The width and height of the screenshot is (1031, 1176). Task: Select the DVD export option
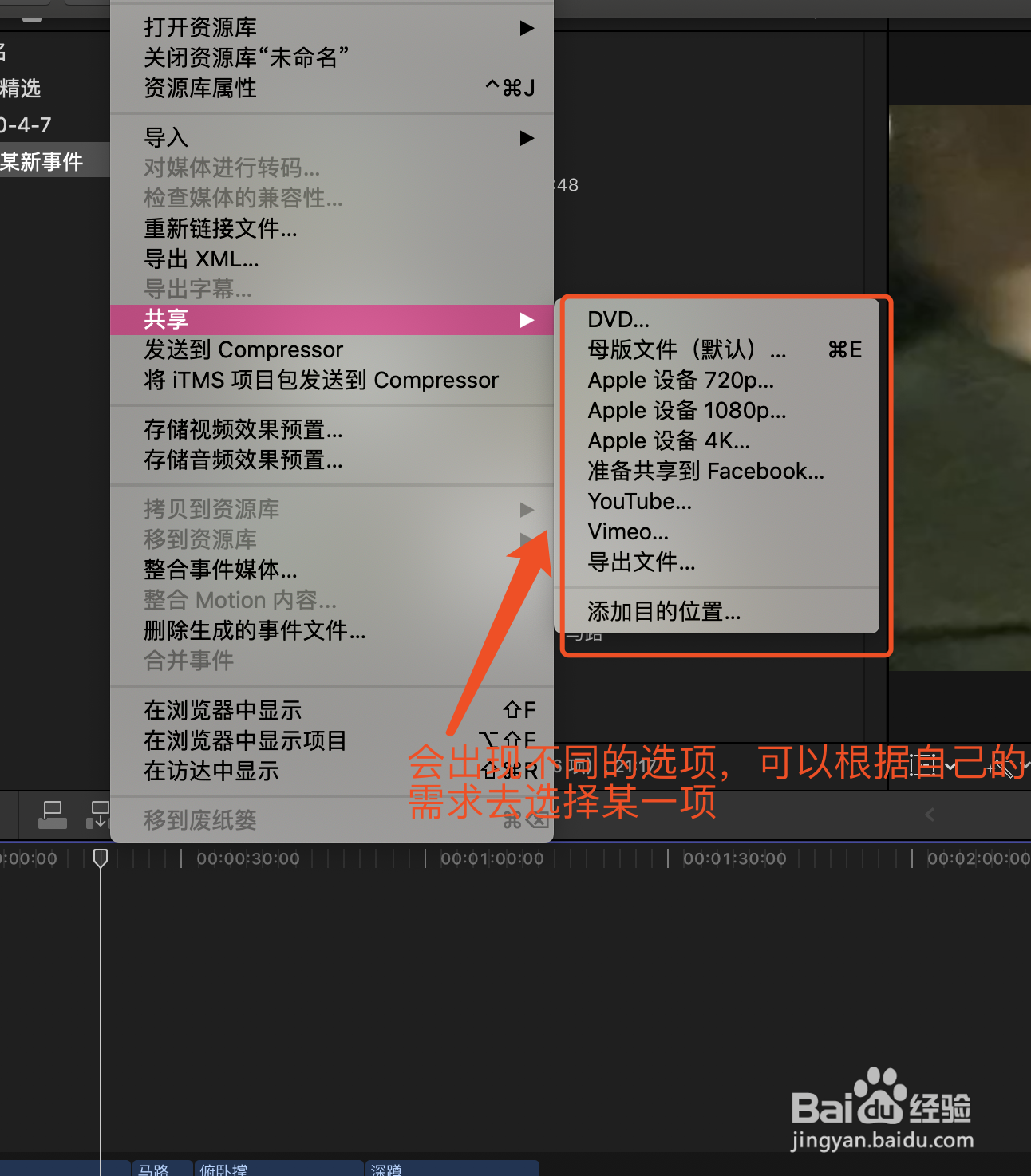[x=618, y=319]
